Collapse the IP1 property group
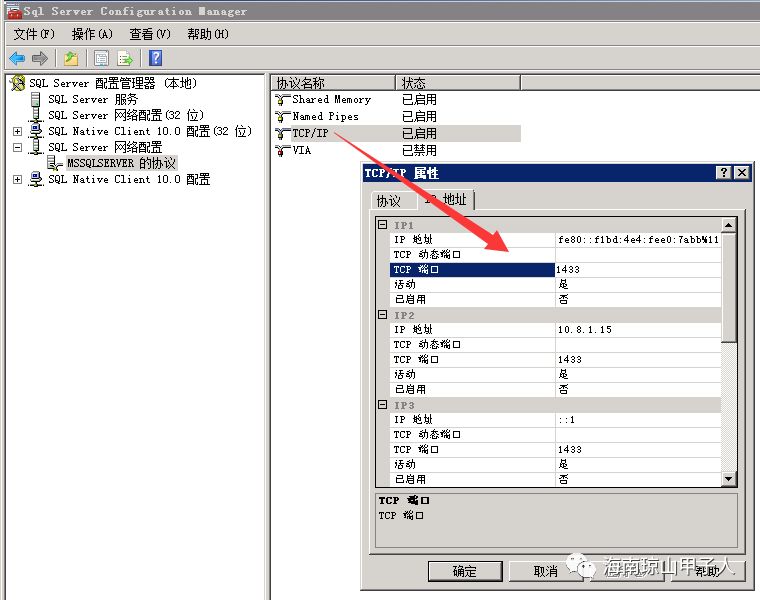This screenshot has width=760, height=600. (x=382, y=225)
